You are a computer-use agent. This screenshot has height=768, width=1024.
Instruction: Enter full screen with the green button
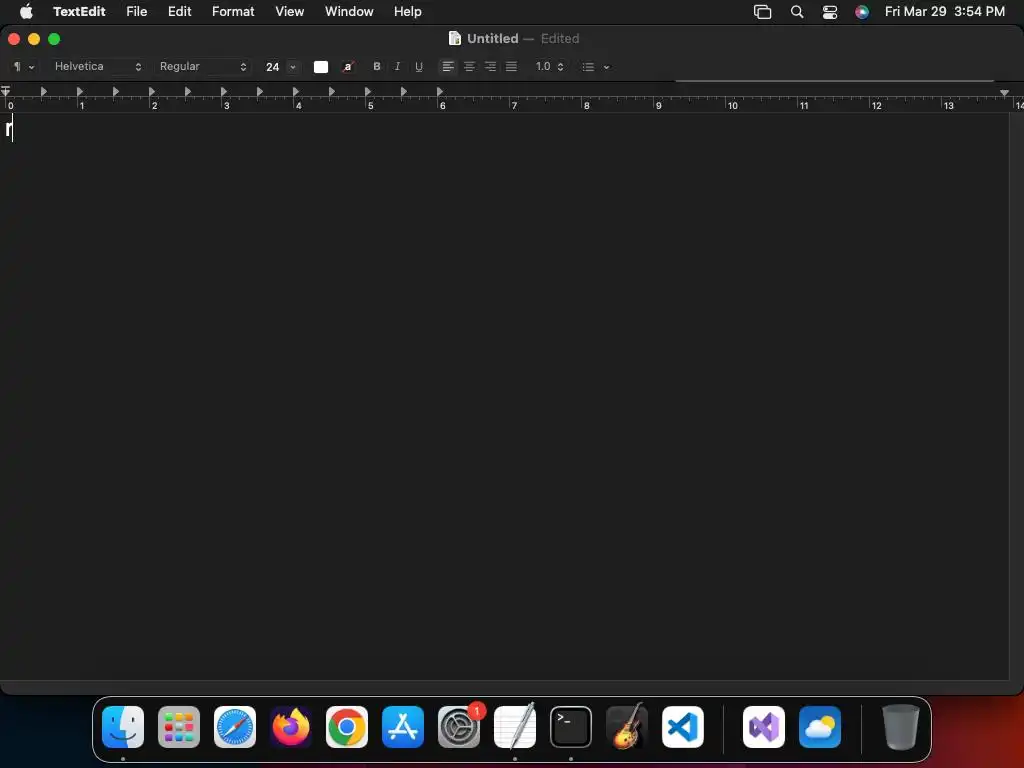click(54, 39)
